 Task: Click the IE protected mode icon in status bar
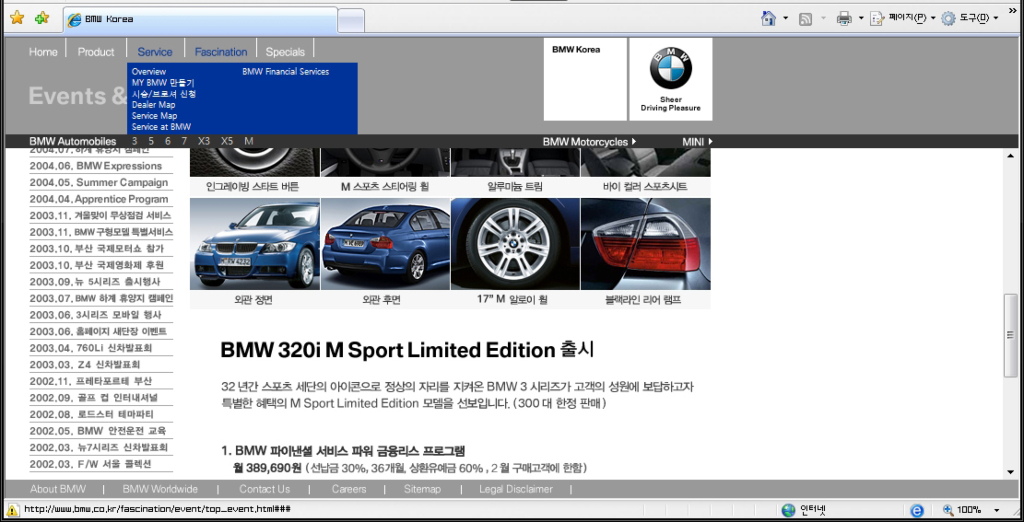click(917, 510)
